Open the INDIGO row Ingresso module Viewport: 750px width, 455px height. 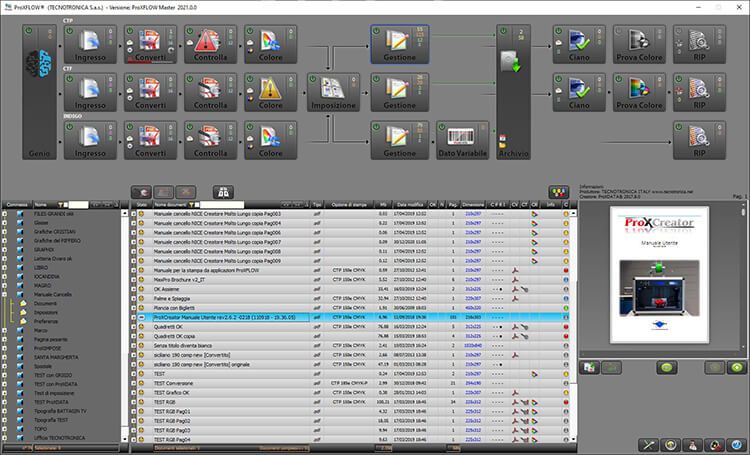(x=90, y=140)
